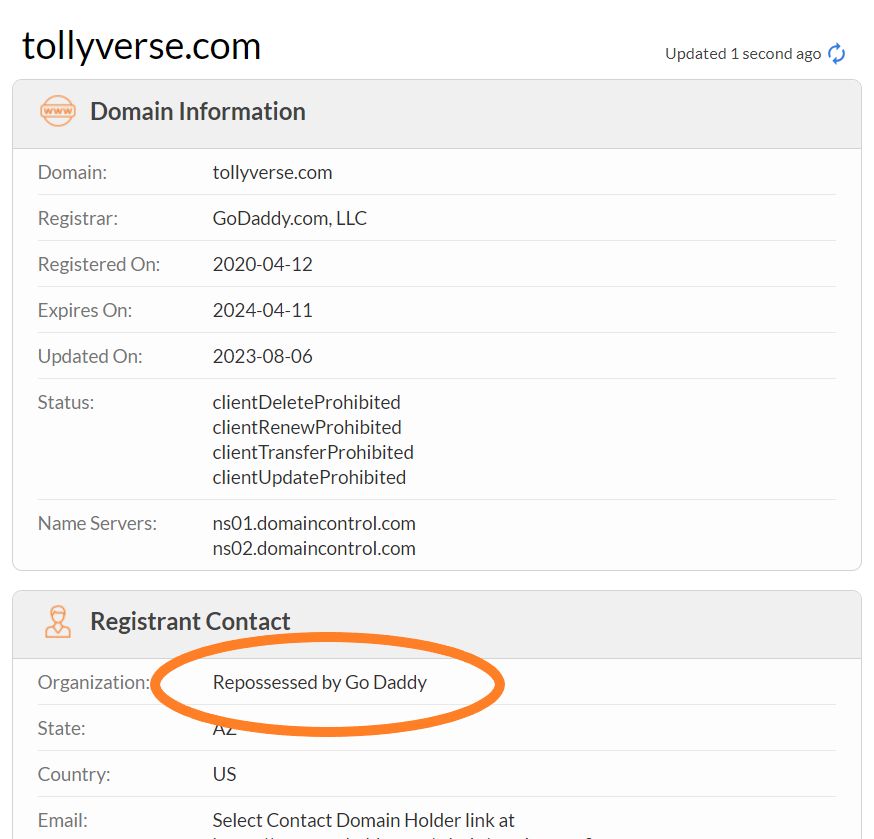Select 'Repossessed by Go Daddy' organization value
874x839 pixels.
click(x=320, y=683)
